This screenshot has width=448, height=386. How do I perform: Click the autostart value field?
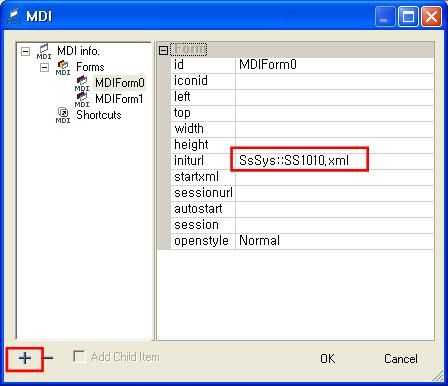pos(335,209)
